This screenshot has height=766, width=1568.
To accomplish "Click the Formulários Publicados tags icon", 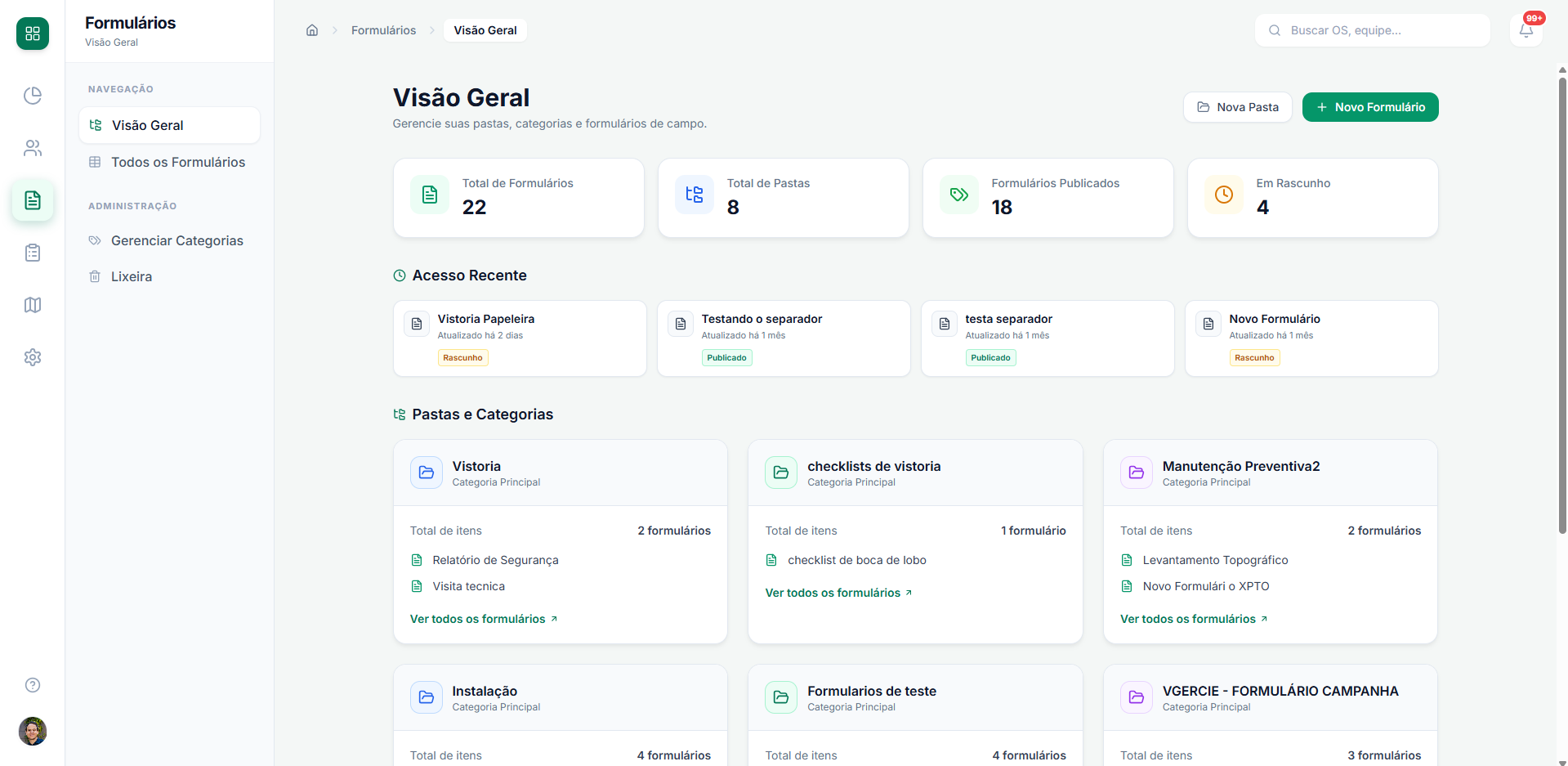I will [959, 195].
